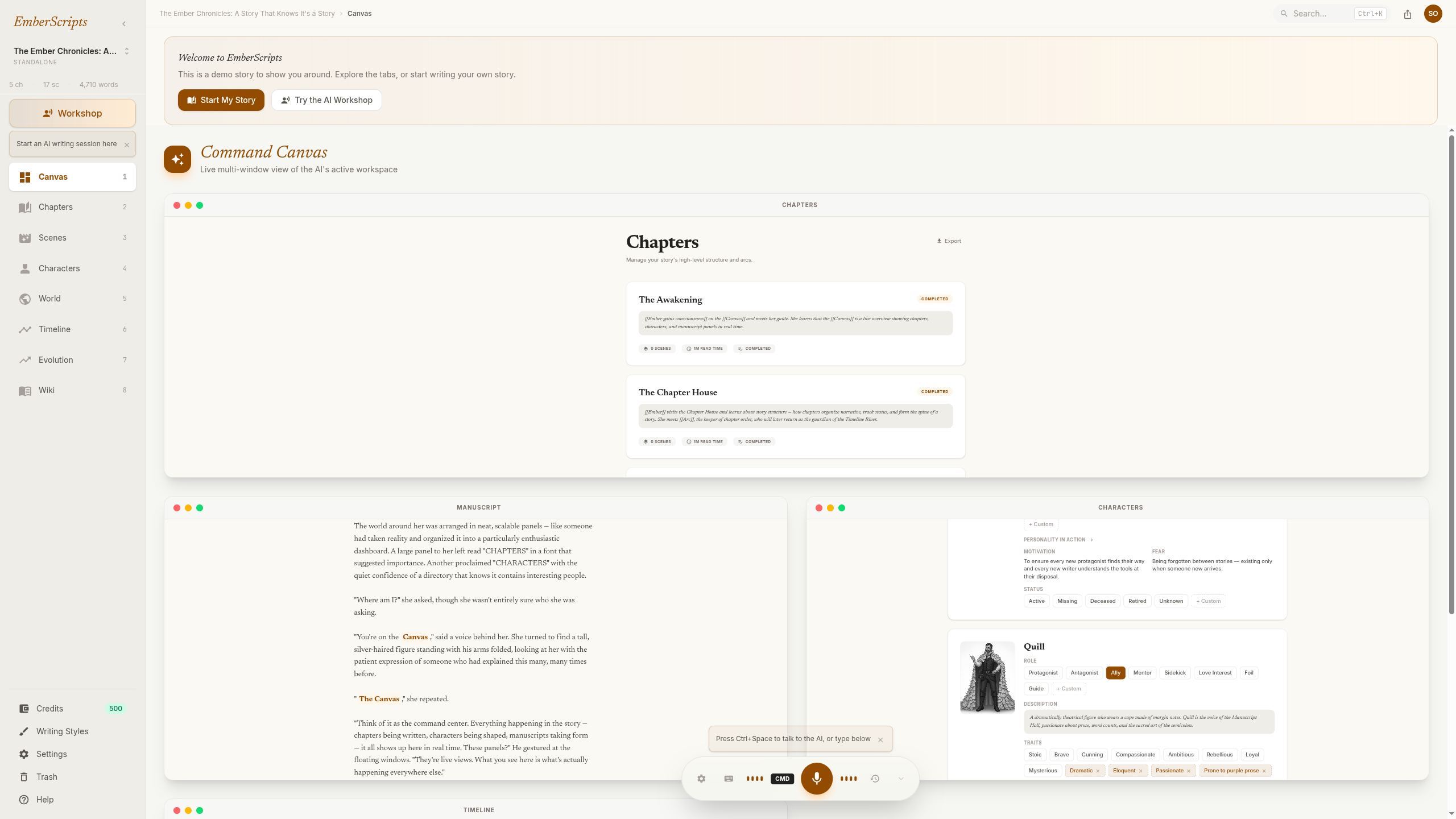Open the Wiki section
1456x819 pixels.
[72, 390]
